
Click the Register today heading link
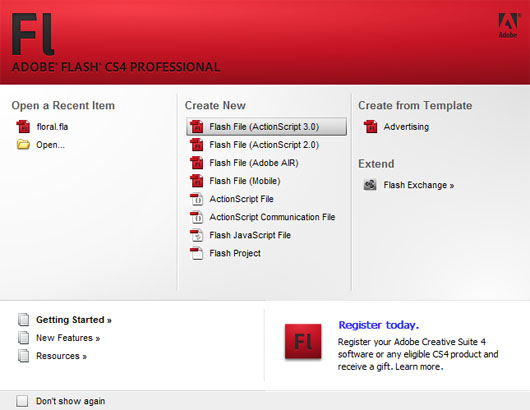tap(379, 325)
